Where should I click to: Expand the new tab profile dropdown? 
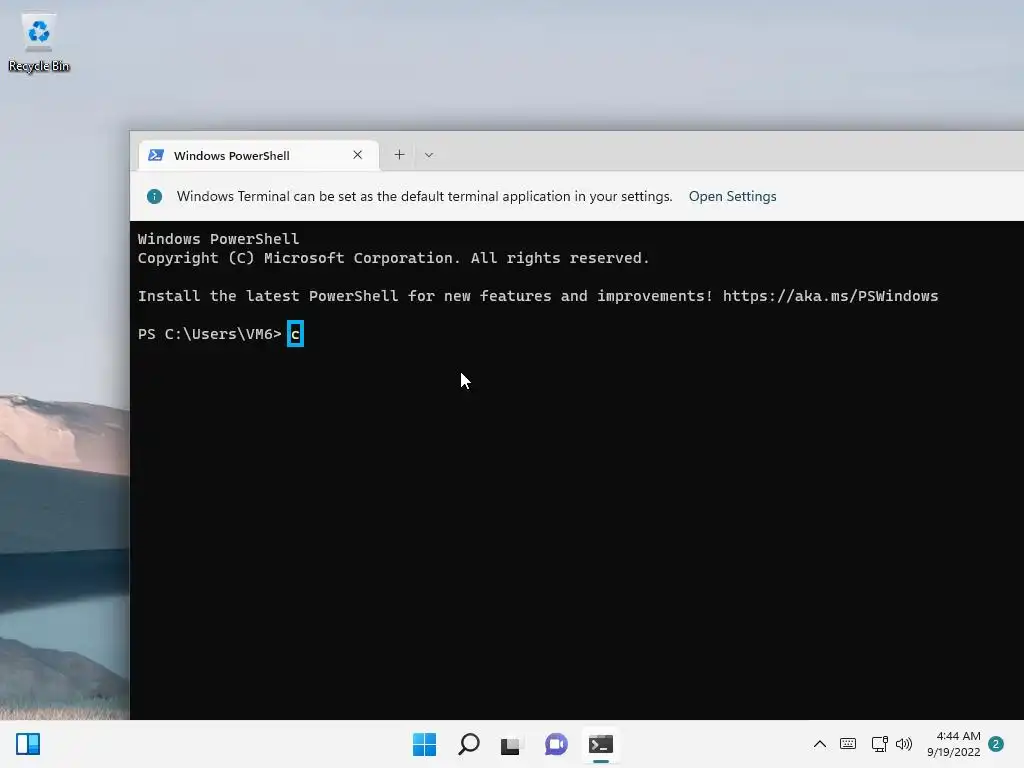(x=428, y=155)
